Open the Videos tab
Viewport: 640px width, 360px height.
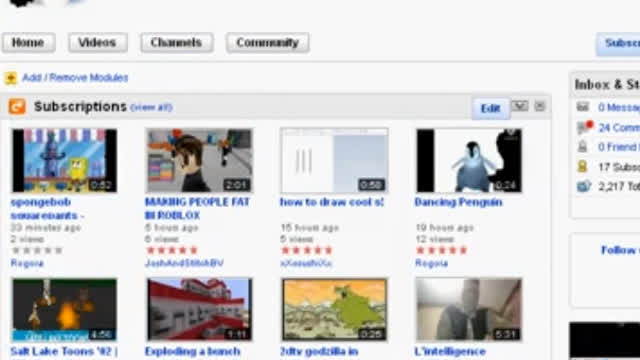(98, 42)
